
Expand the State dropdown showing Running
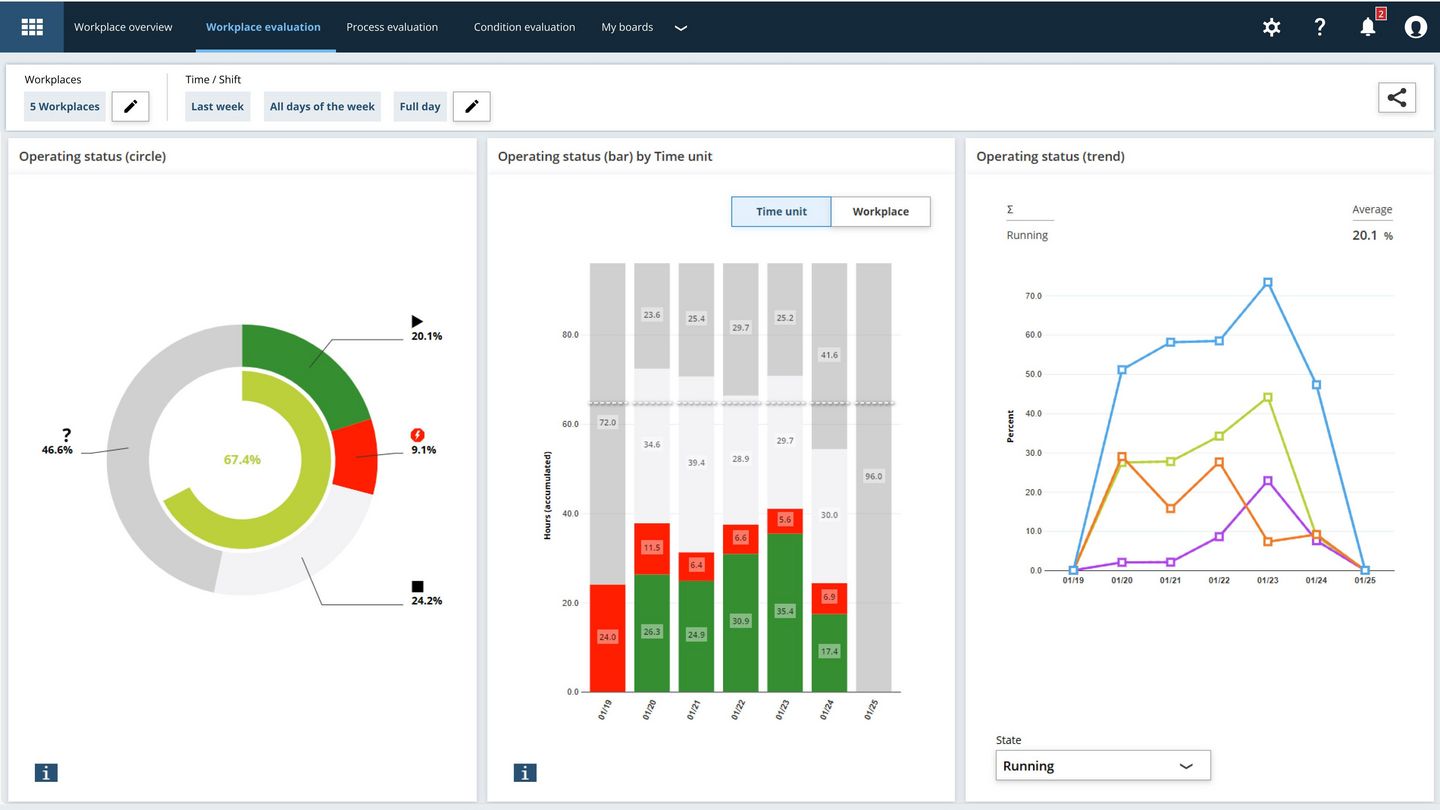point(1103,766)
